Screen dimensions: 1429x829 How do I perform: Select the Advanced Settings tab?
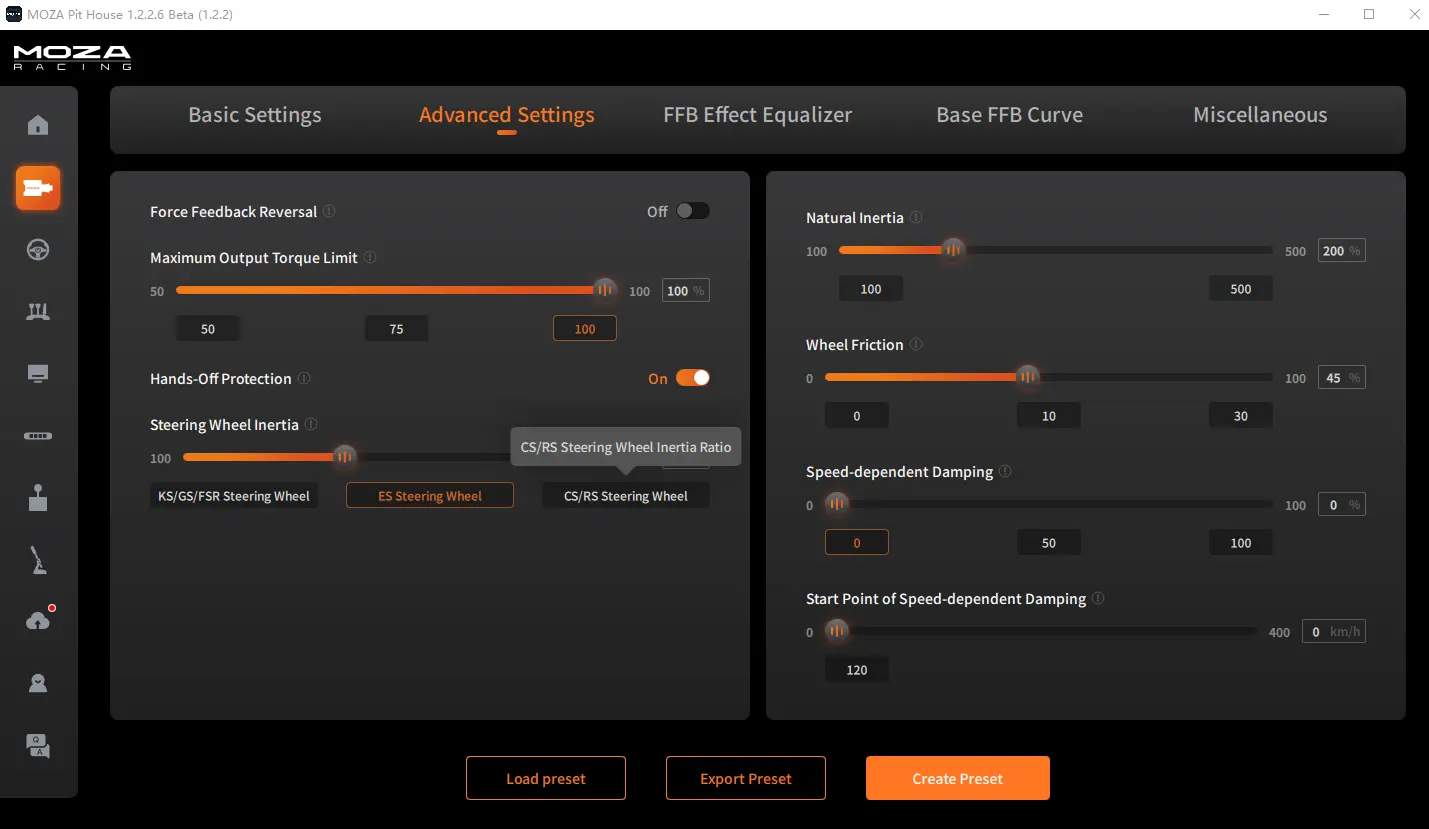click(x=507, y=115)
